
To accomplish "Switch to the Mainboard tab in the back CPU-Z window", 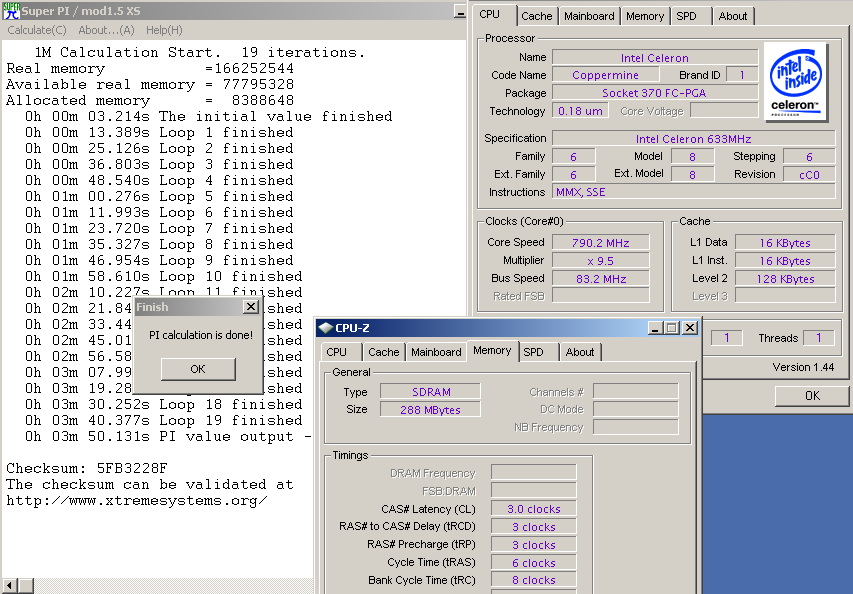I will (589, 16).
